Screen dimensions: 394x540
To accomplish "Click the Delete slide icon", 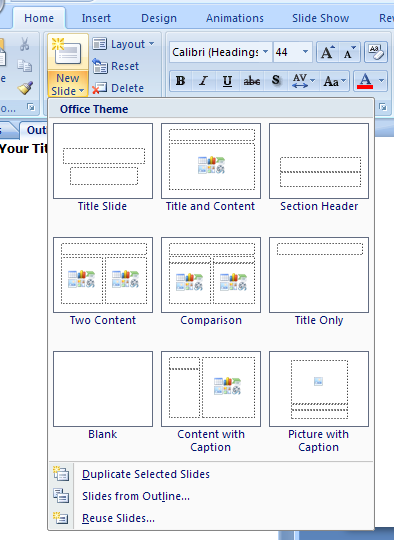I will pos(100,88).
